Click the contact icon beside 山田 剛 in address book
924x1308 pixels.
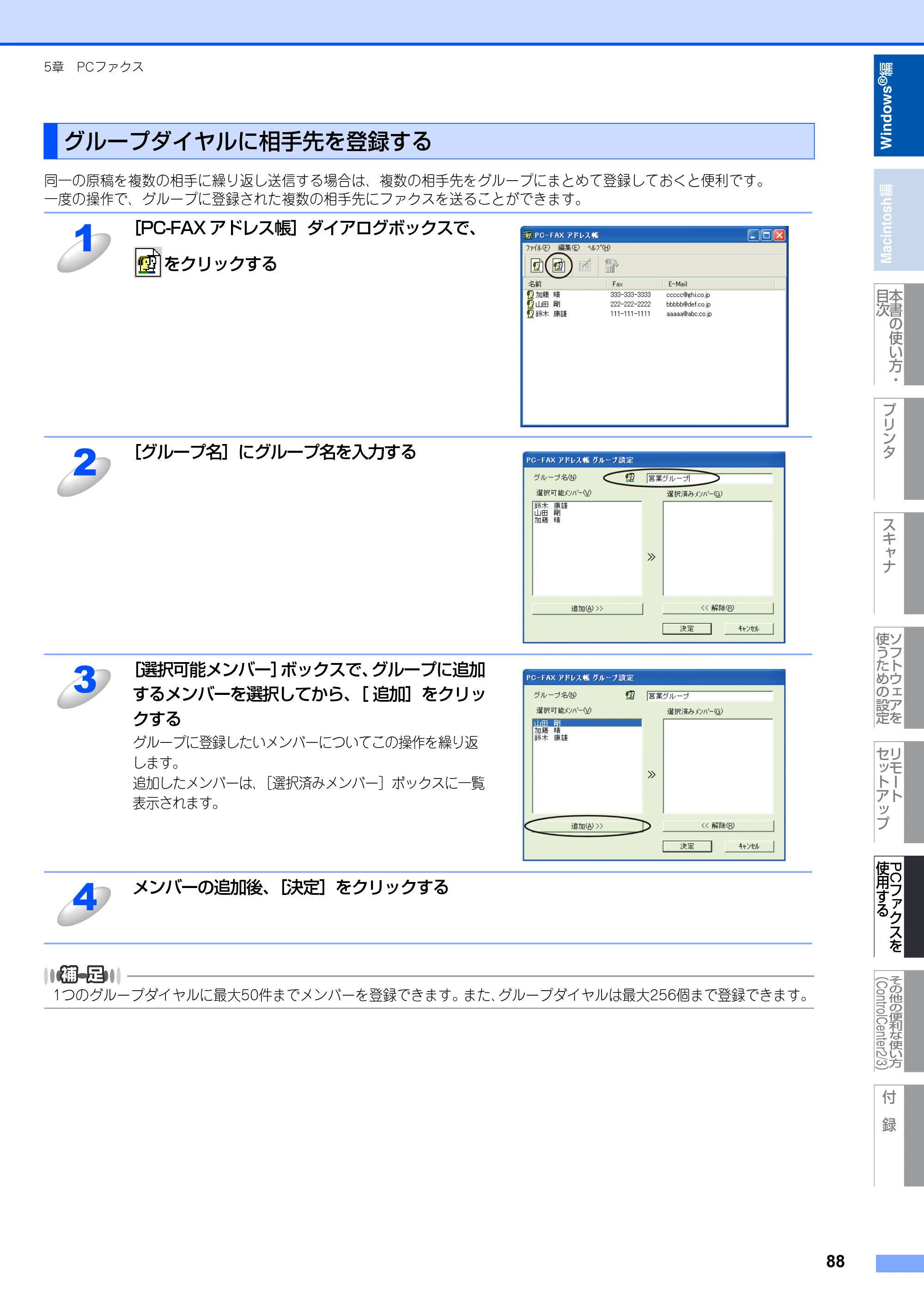tap(530, 304)
